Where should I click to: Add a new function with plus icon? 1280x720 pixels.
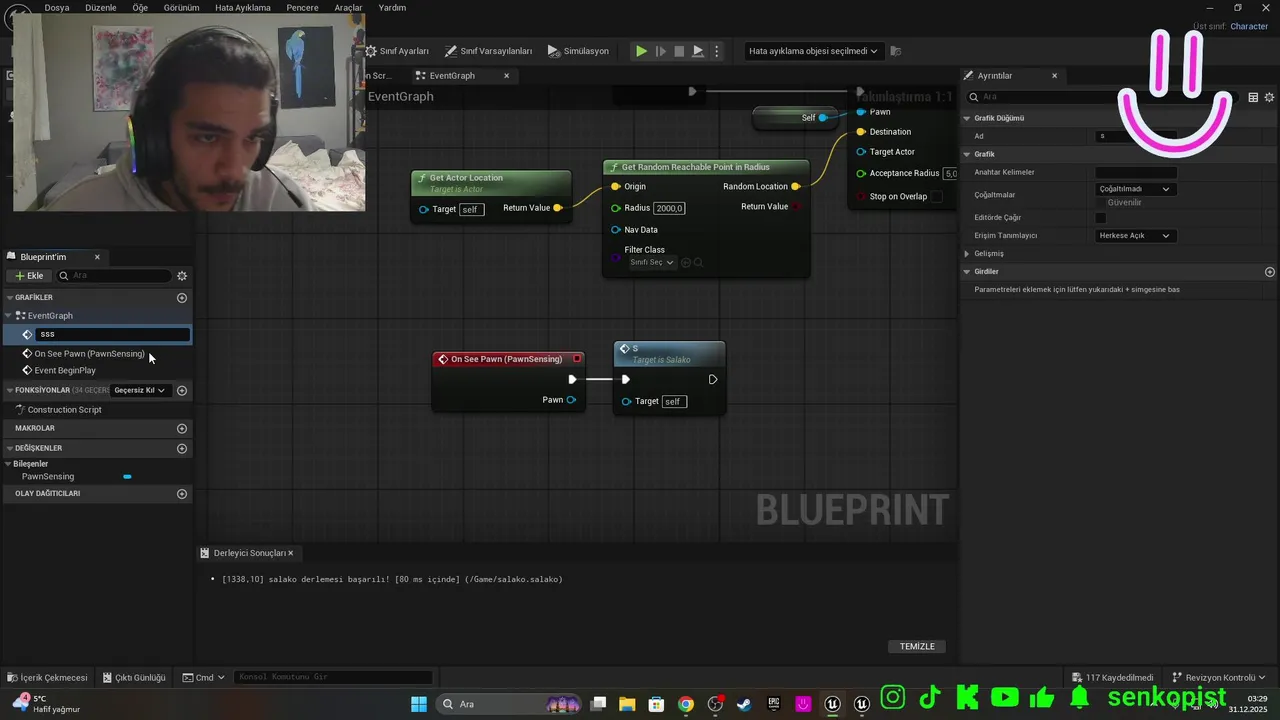tap(182, 390)
